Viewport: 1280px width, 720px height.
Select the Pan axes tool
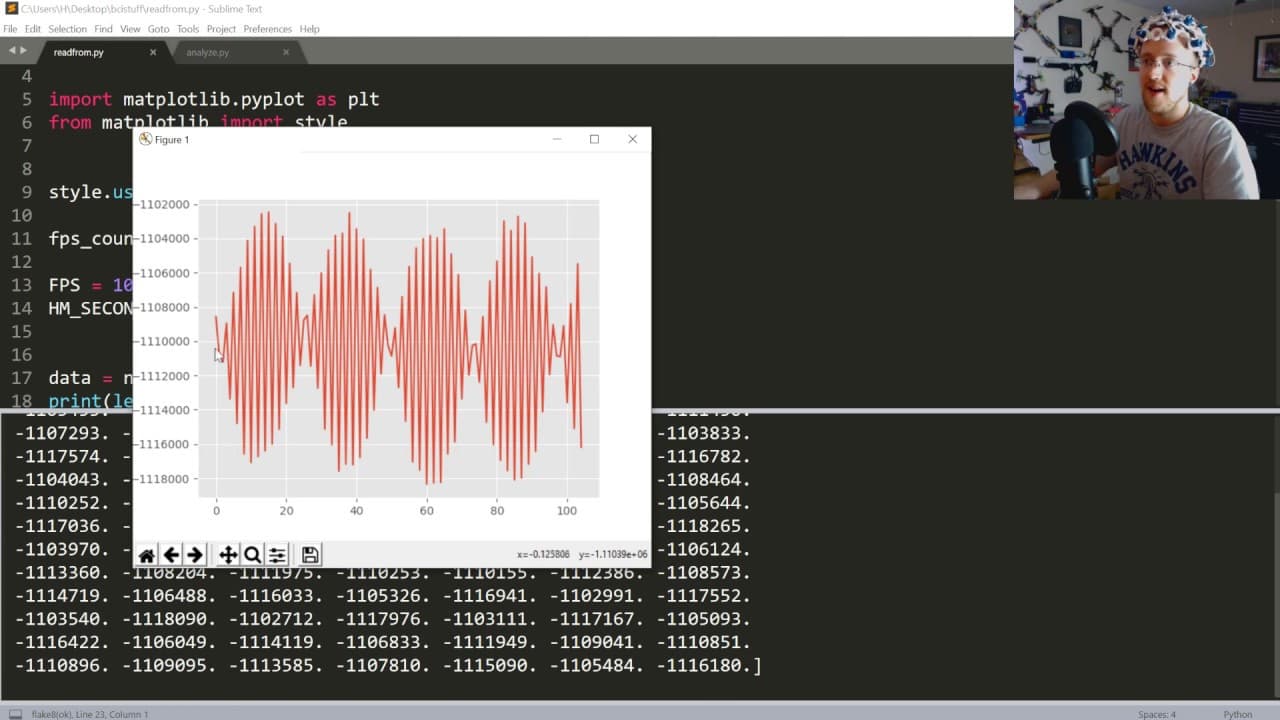(x=228, y=555)
